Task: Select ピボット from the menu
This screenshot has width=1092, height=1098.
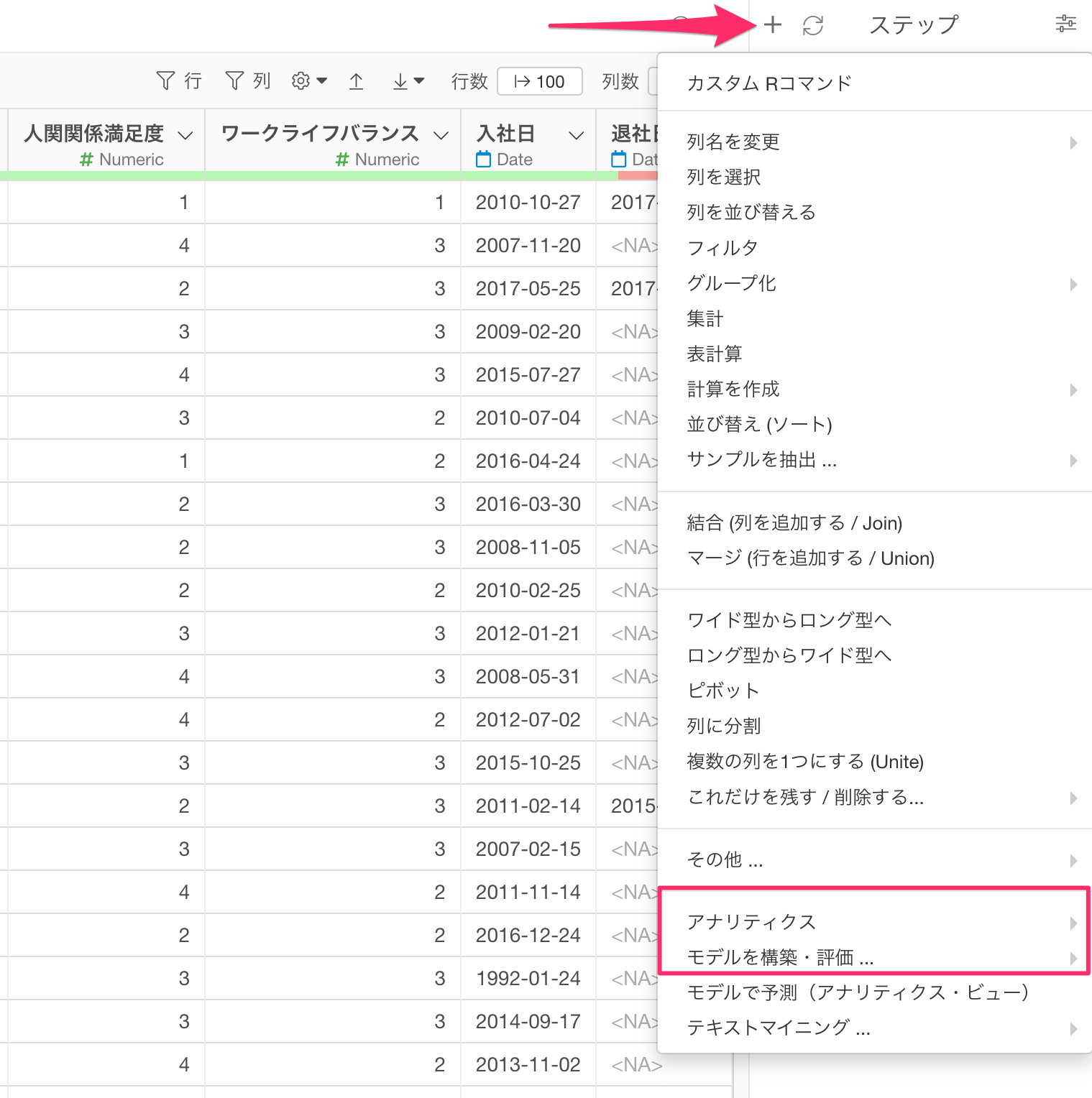Action: [723, 691]
